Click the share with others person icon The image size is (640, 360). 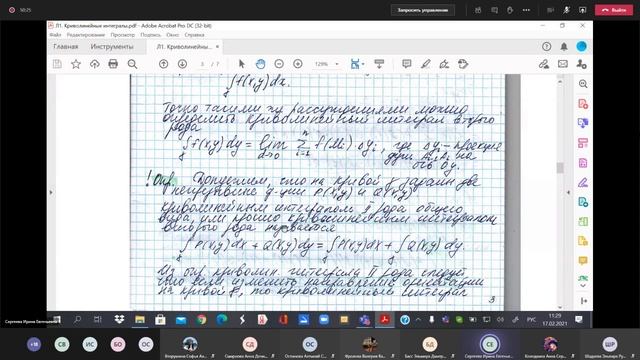[581, 64]
